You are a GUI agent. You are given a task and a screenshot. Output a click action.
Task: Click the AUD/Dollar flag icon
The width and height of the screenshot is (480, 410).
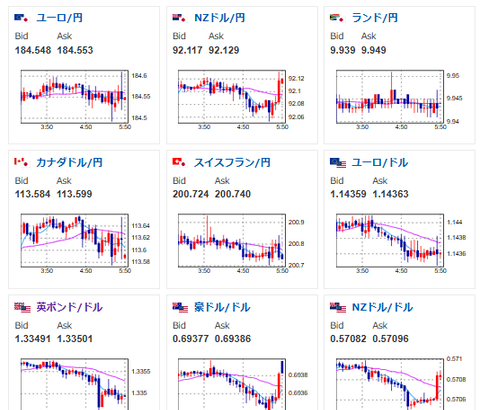tap(180, 307)
